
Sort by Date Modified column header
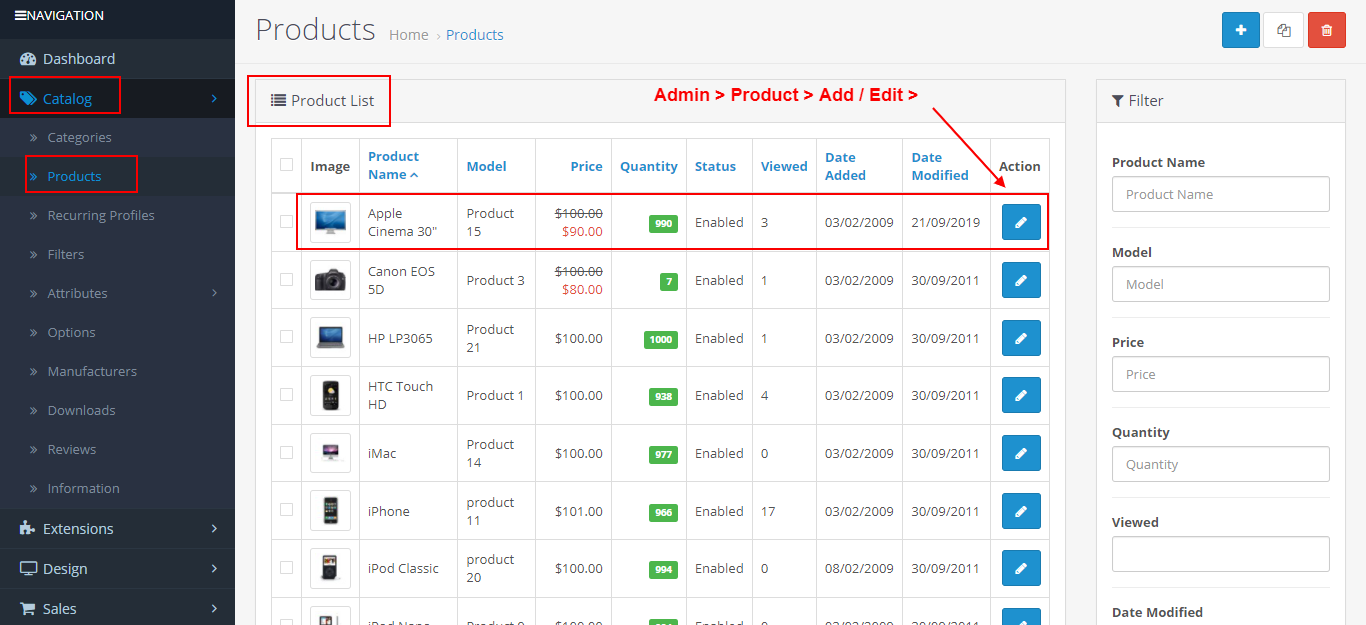click(940, 166)
